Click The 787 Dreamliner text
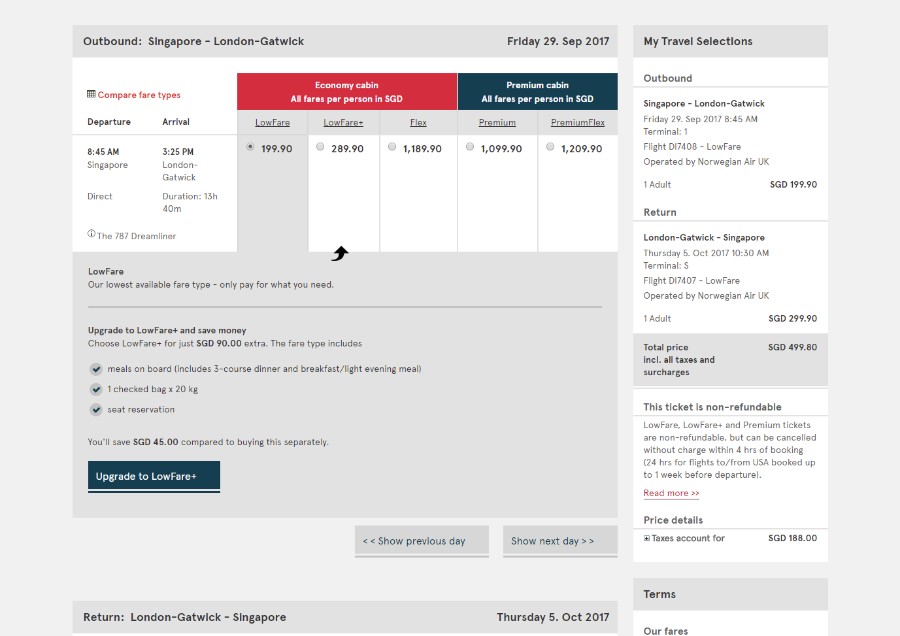This screenshot has width=900, height=636. (x=136, y=236)
